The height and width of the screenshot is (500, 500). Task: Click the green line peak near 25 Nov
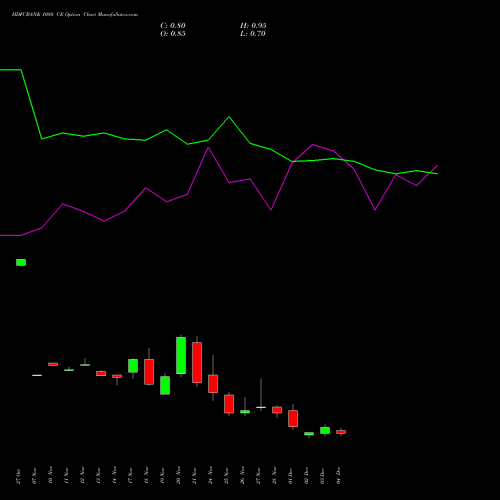pos(229,117)
